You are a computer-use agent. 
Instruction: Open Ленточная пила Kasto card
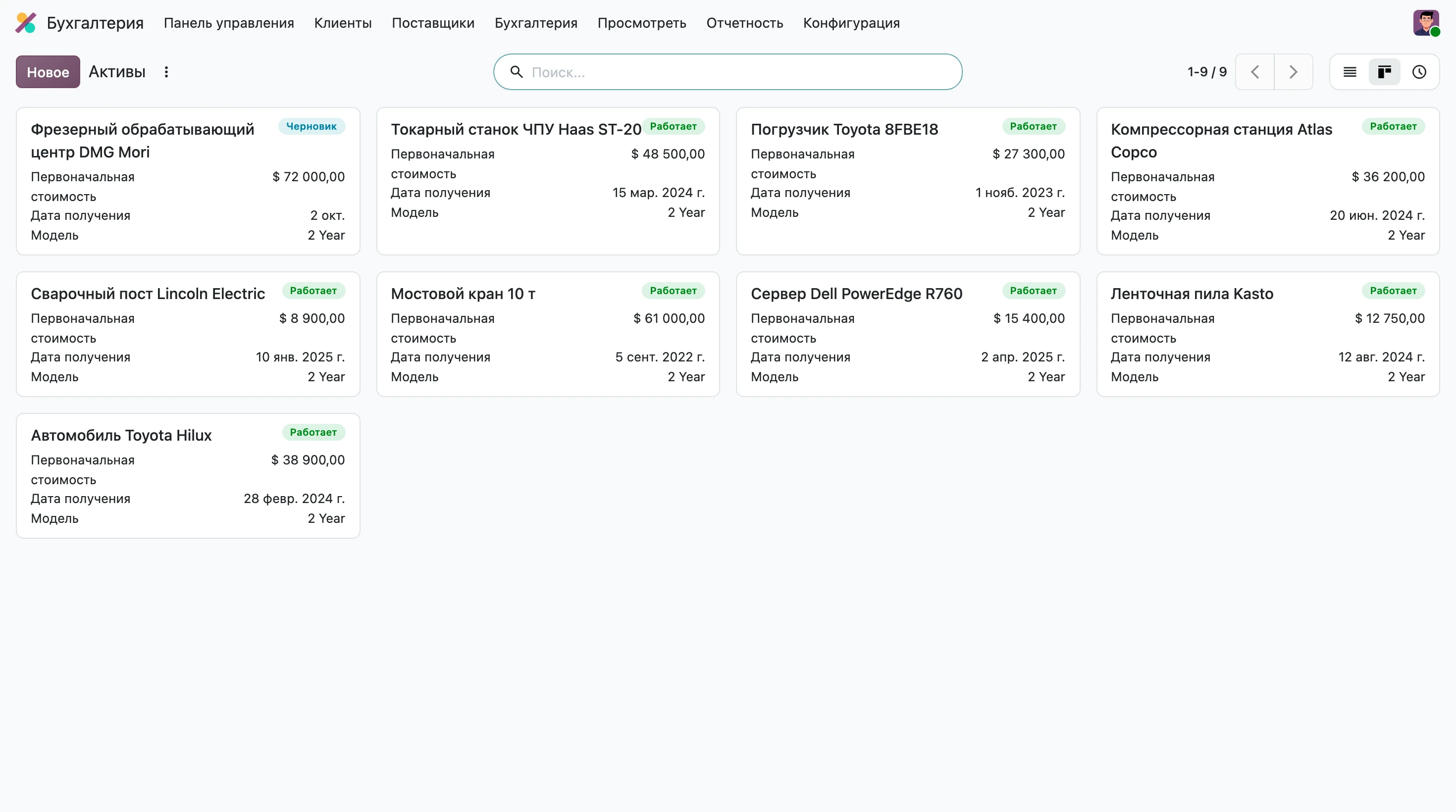coord(1268,334)
